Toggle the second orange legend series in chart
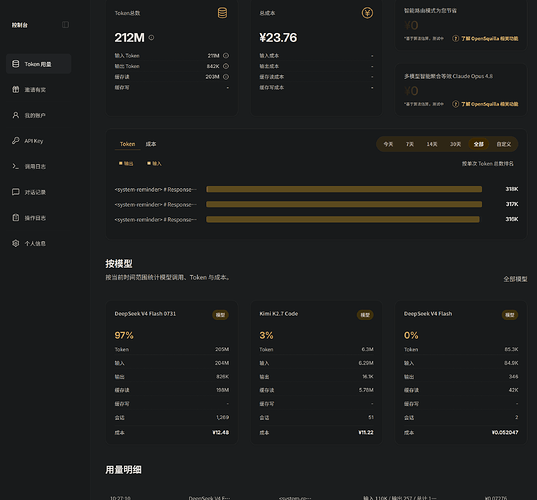This screenshot has width=537, height=500. (x=154, y=164)
